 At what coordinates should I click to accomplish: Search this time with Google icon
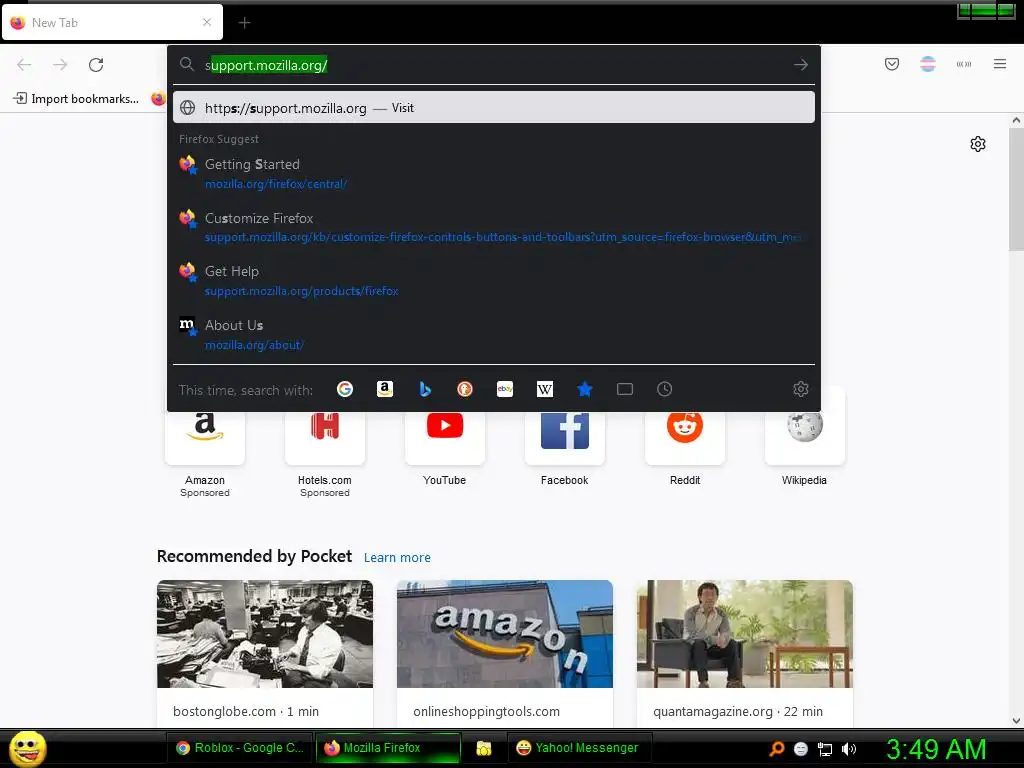[345, 389]
